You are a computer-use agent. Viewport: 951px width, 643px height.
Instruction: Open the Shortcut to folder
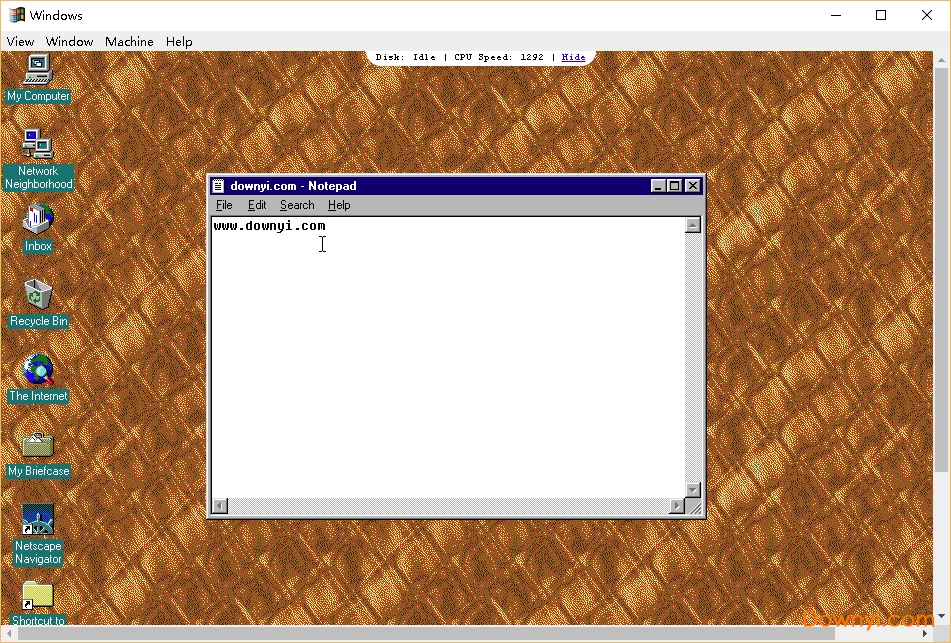pos(37,595)
